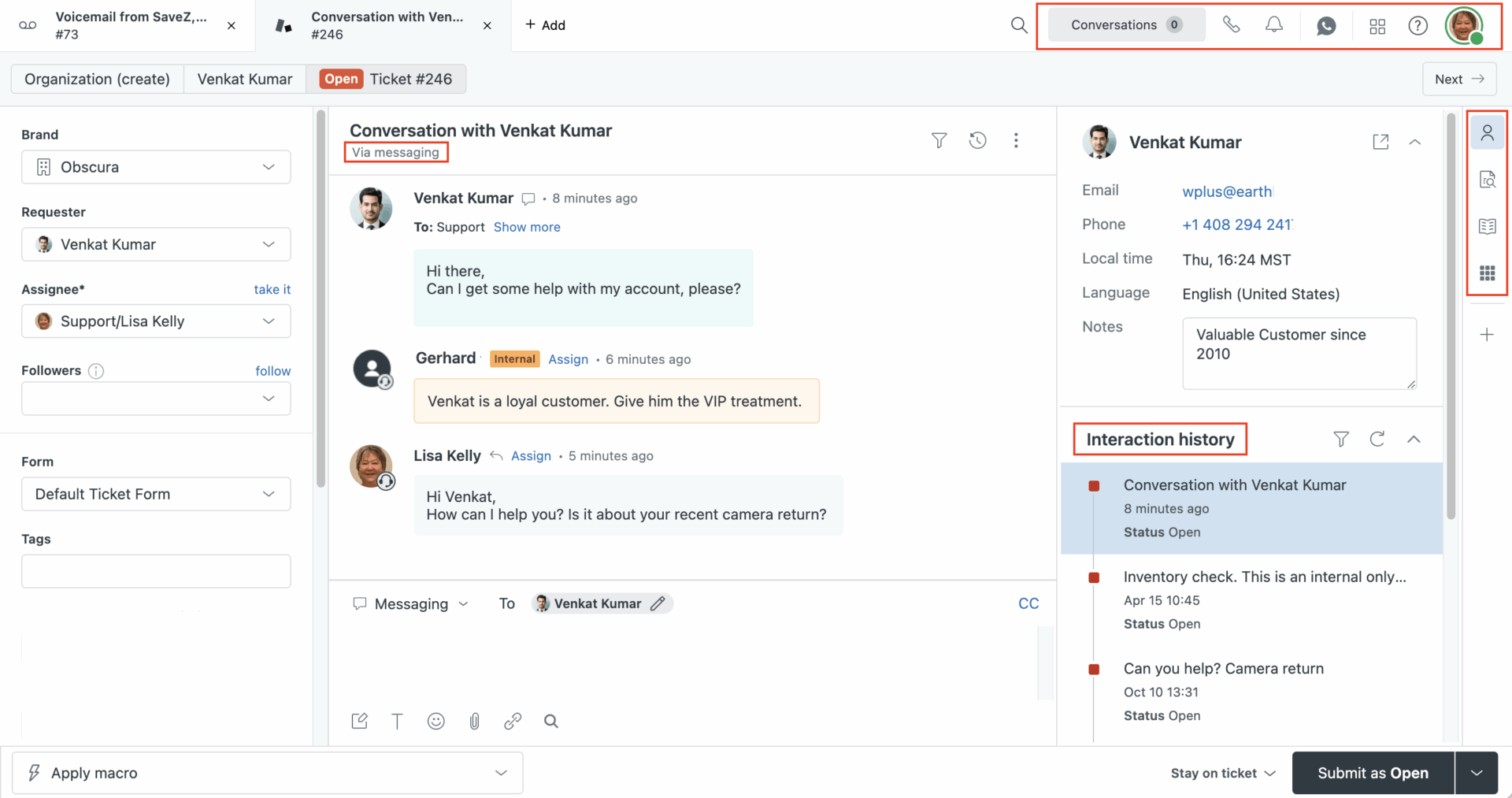1512x798 pixels.
Task: Attach a file using the paperclip icon
Action: tap(474, 721)
